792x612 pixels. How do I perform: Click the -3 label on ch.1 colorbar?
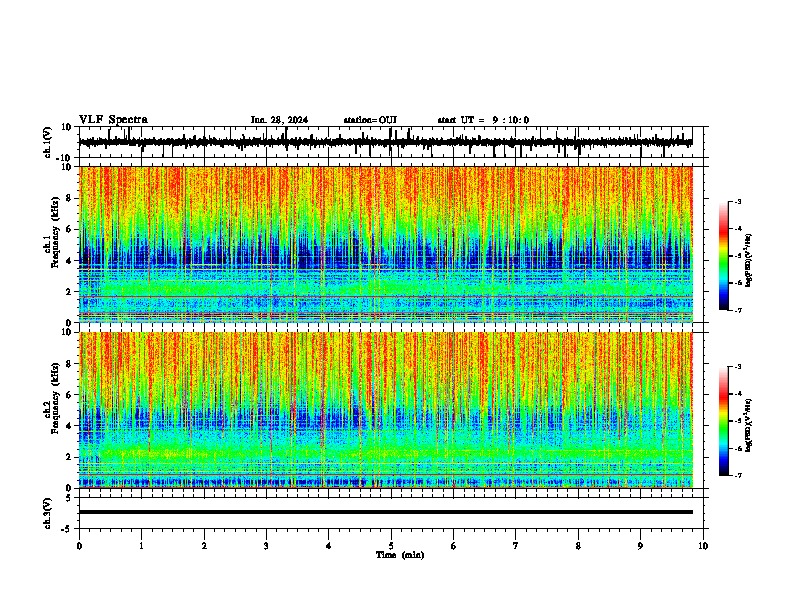click(737, 201)
